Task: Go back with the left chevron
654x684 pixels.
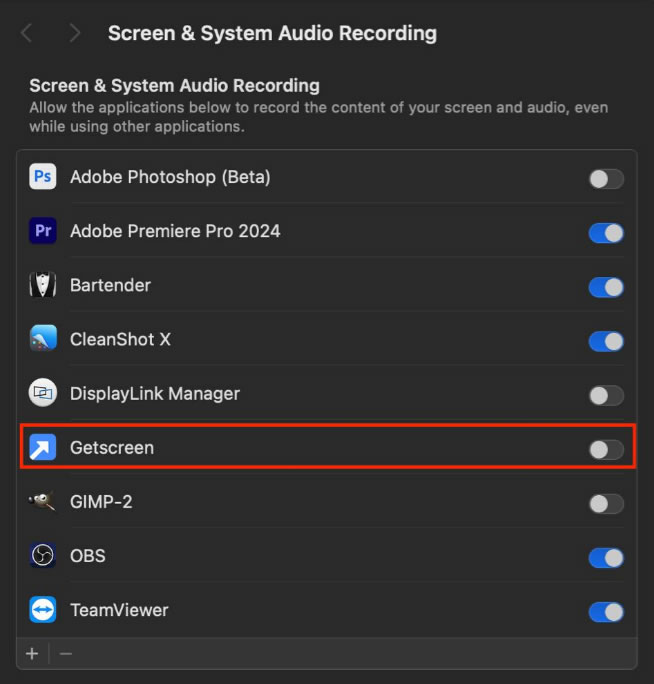Action: 27,33
